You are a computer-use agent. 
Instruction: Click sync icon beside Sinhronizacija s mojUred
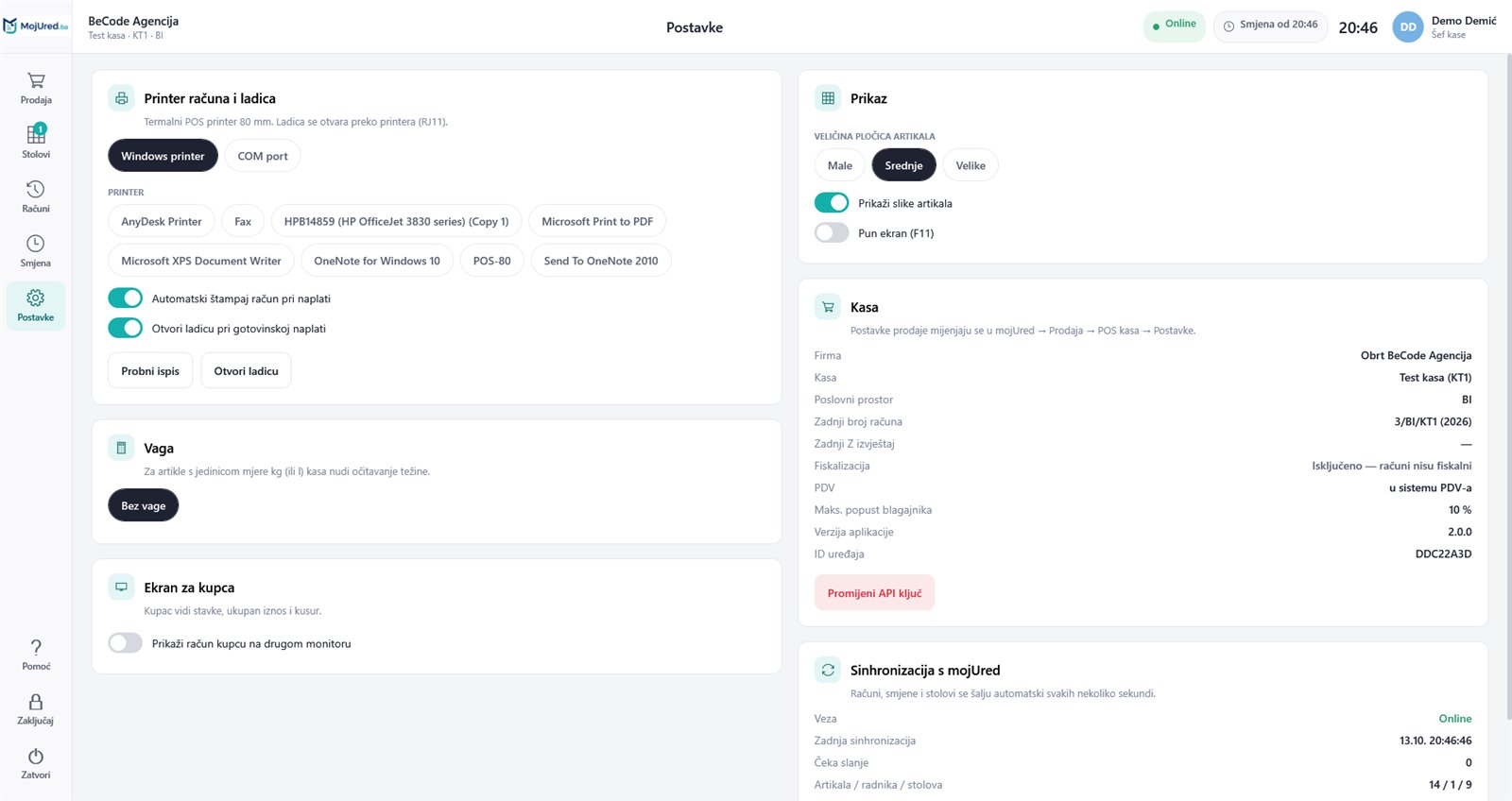828,670
